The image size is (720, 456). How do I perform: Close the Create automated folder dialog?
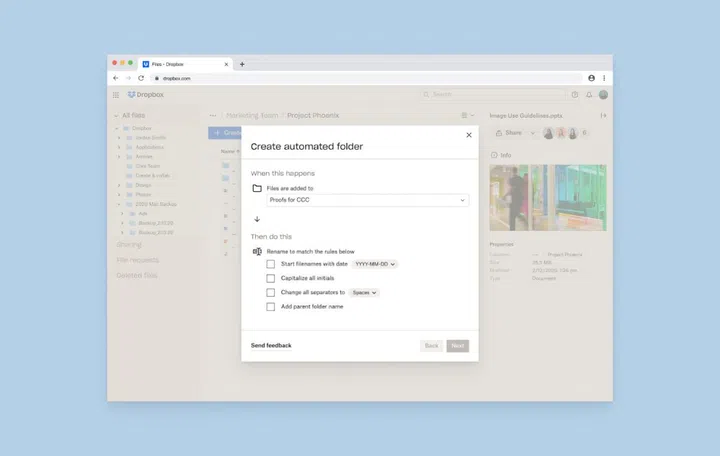click(469, 135)
